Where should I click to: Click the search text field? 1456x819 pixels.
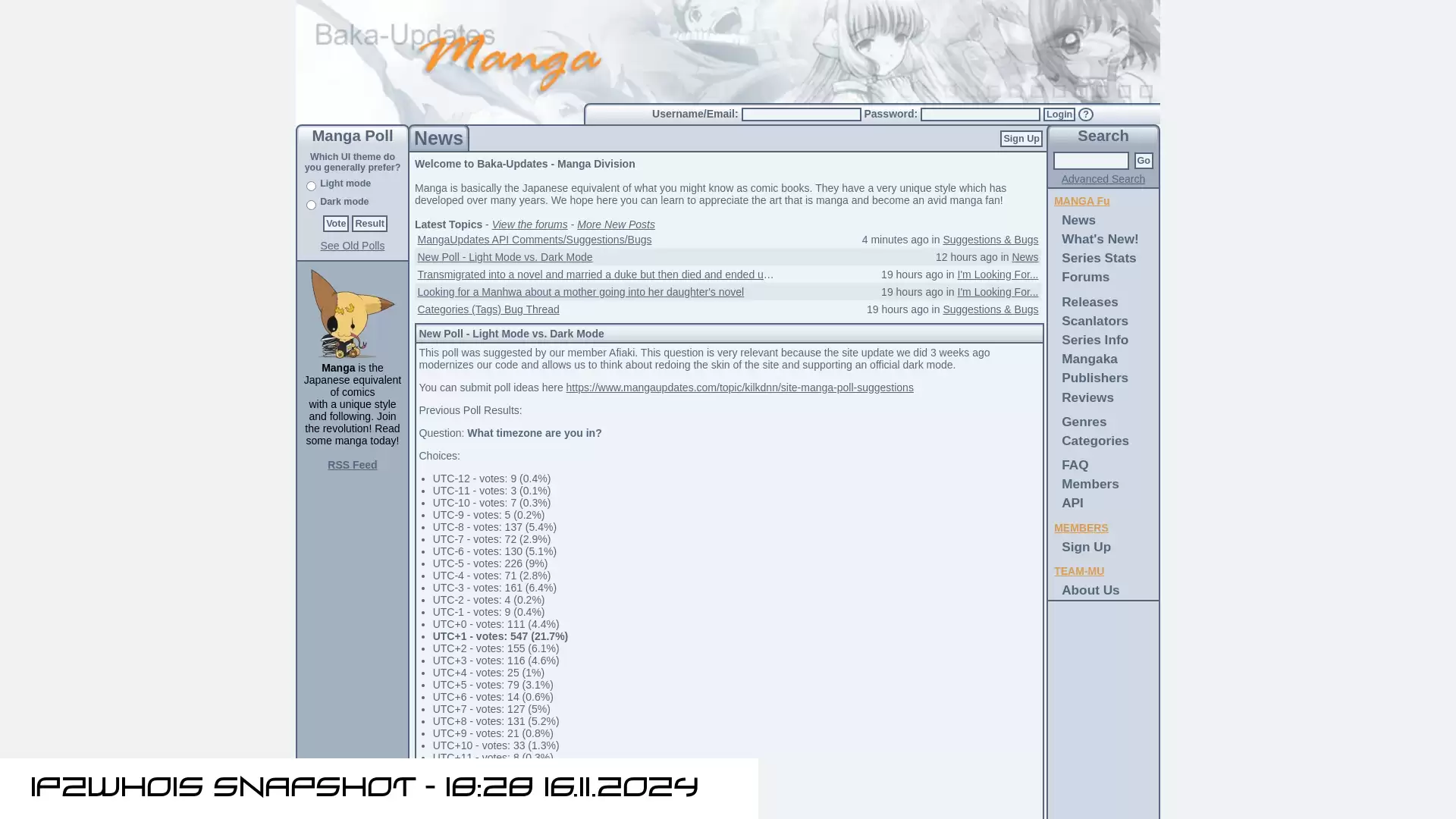(x=1090, y=161)
